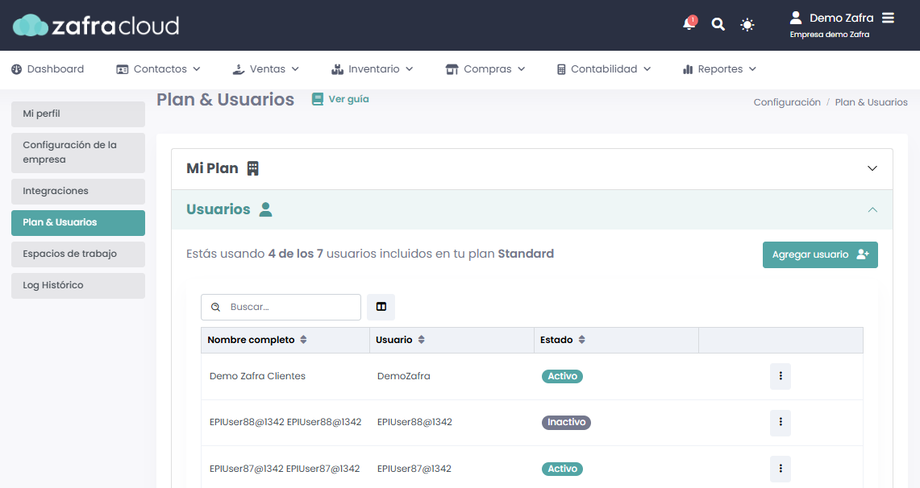Click the column chooser icon beside search

(381, 307)
